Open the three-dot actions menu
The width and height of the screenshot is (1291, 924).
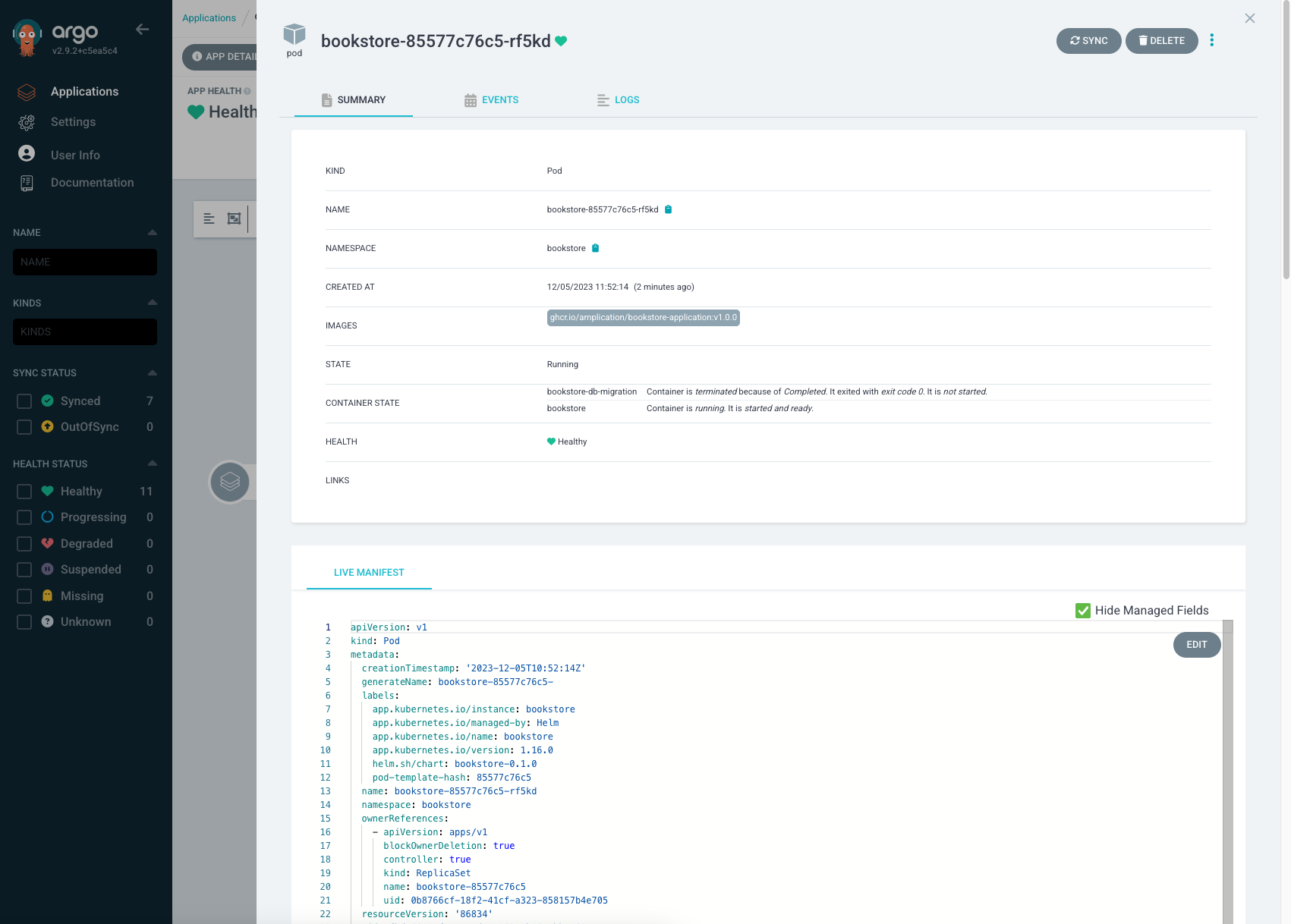(1211, 40)
